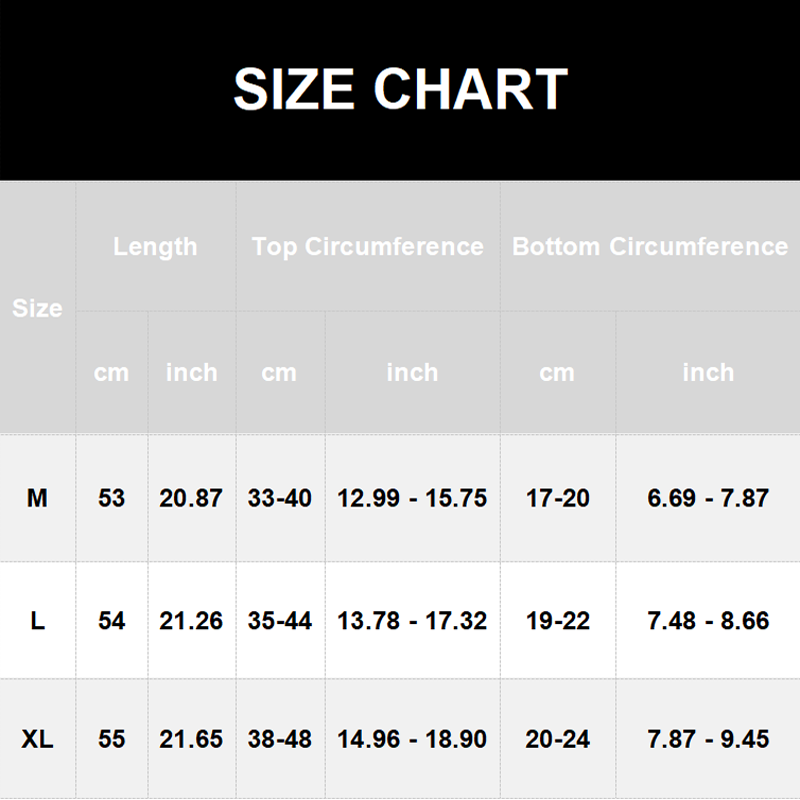Click the 7.48 - 8.66 inch cell

coord(708,621)
